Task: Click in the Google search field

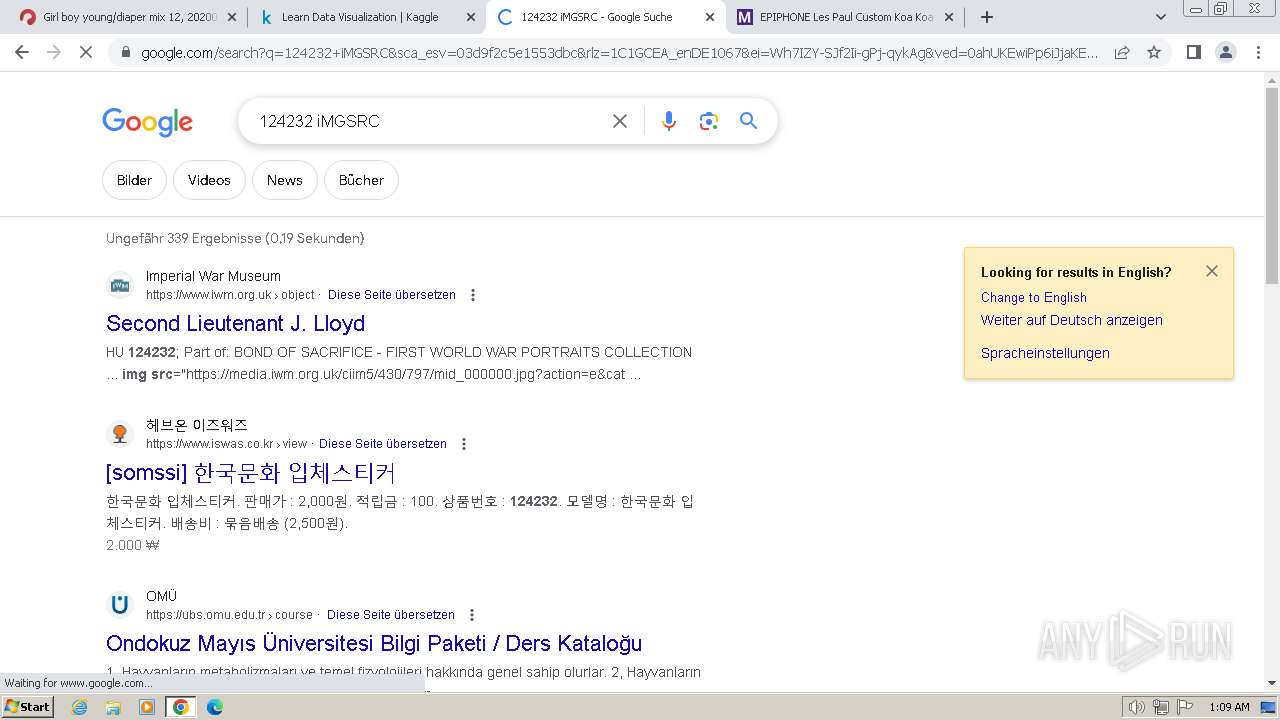Action: tap(425, 121)
